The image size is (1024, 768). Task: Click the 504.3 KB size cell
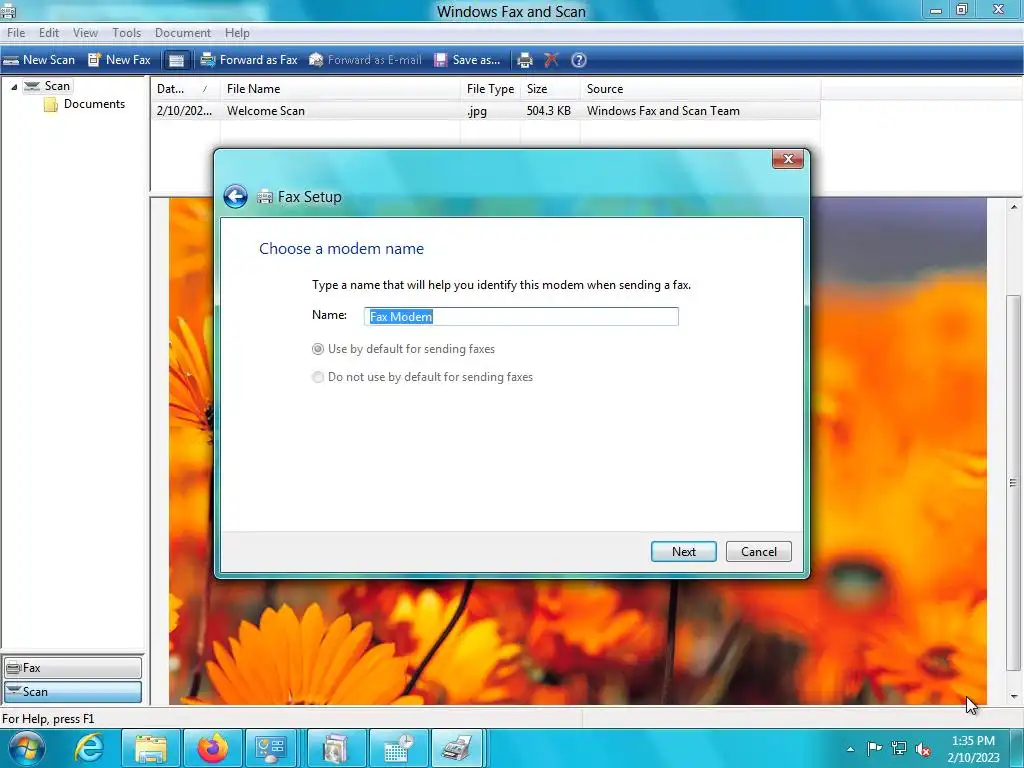pyautogui.click(x=549, y=111)
